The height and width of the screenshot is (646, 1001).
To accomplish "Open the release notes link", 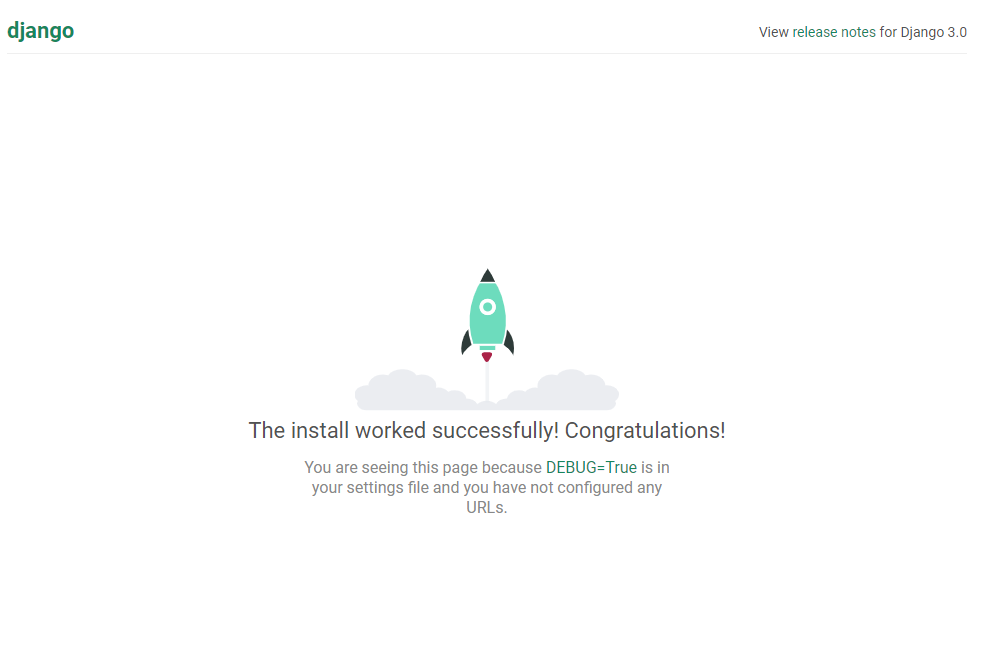I will tap(834, 32).
